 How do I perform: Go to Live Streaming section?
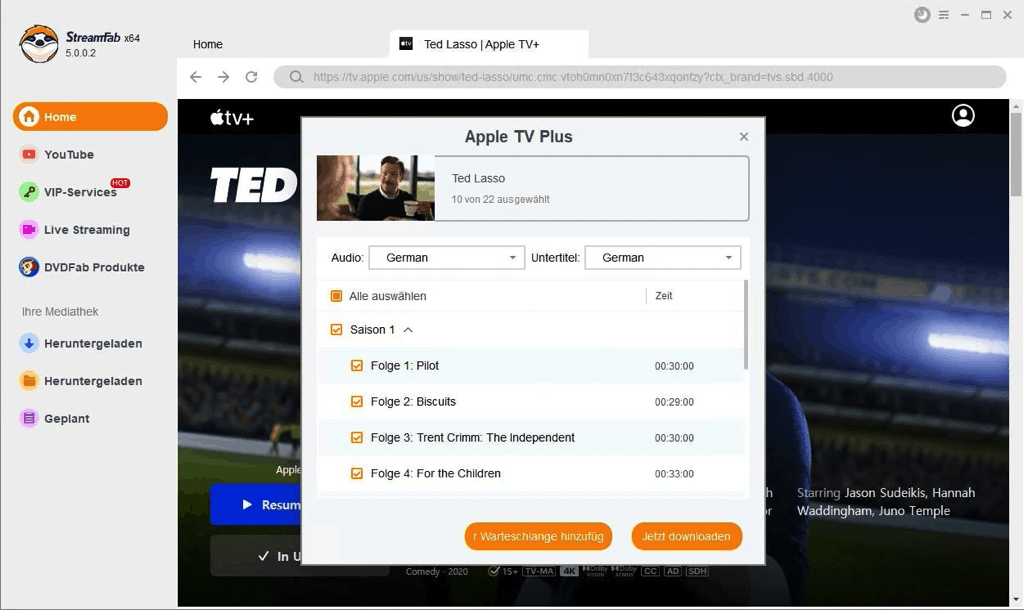point(86,230)
